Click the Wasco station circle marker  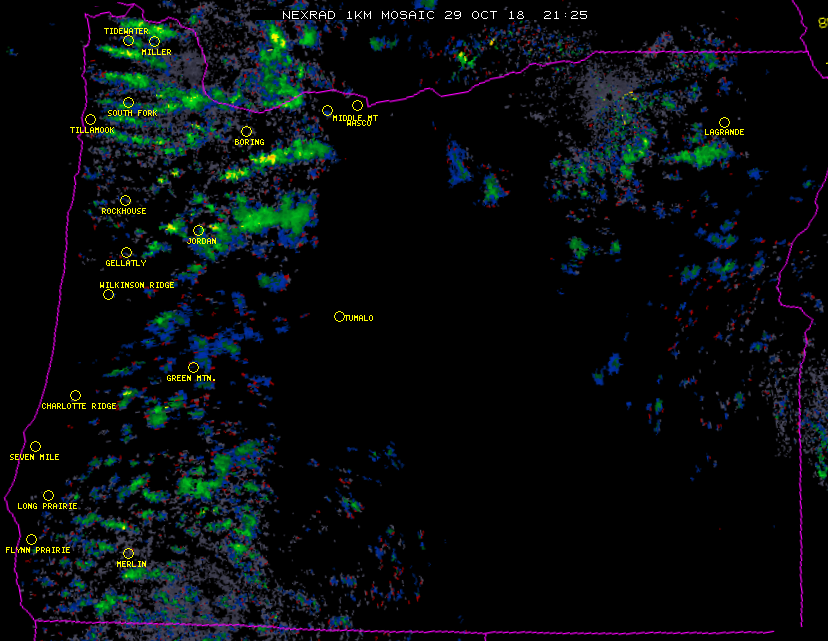(357, 106)
